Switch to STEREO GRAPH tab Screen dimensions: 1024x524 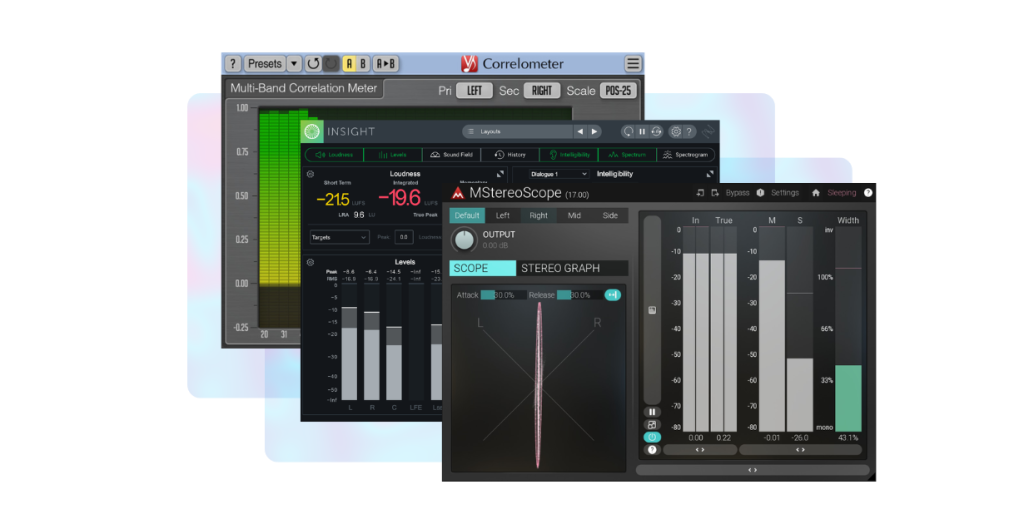(x=572, y=268)
